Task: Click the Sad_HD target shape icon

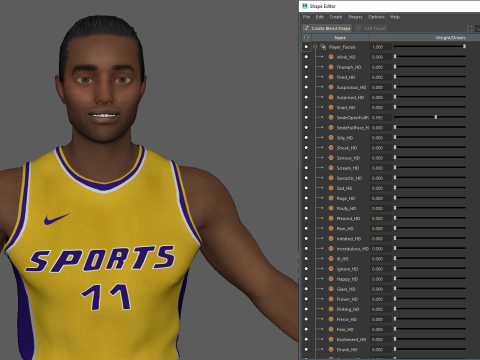Action: (331, 188)
